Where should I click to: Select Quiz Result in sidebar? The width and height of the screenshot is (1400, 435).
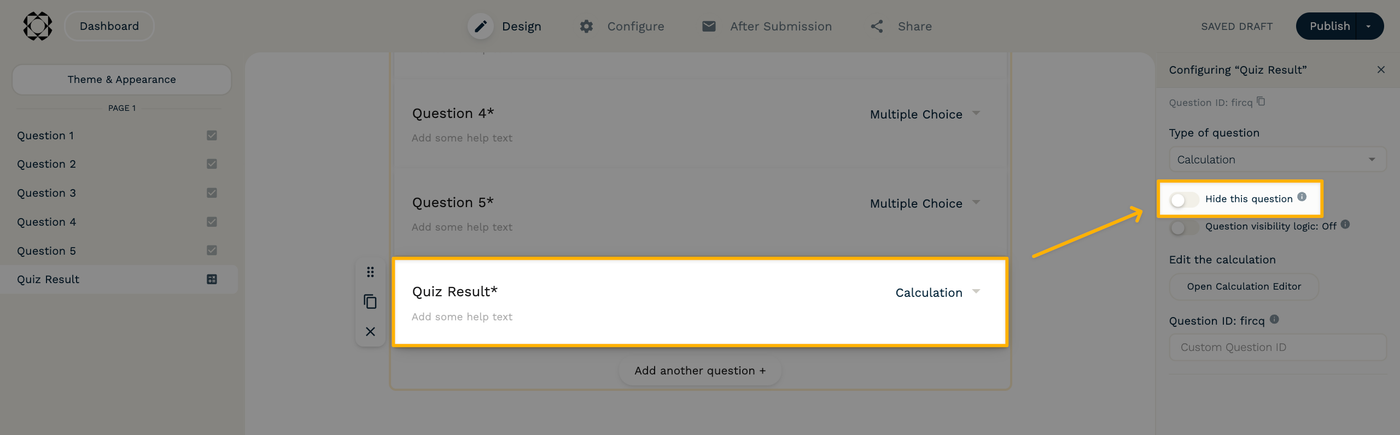pos(119,279)
